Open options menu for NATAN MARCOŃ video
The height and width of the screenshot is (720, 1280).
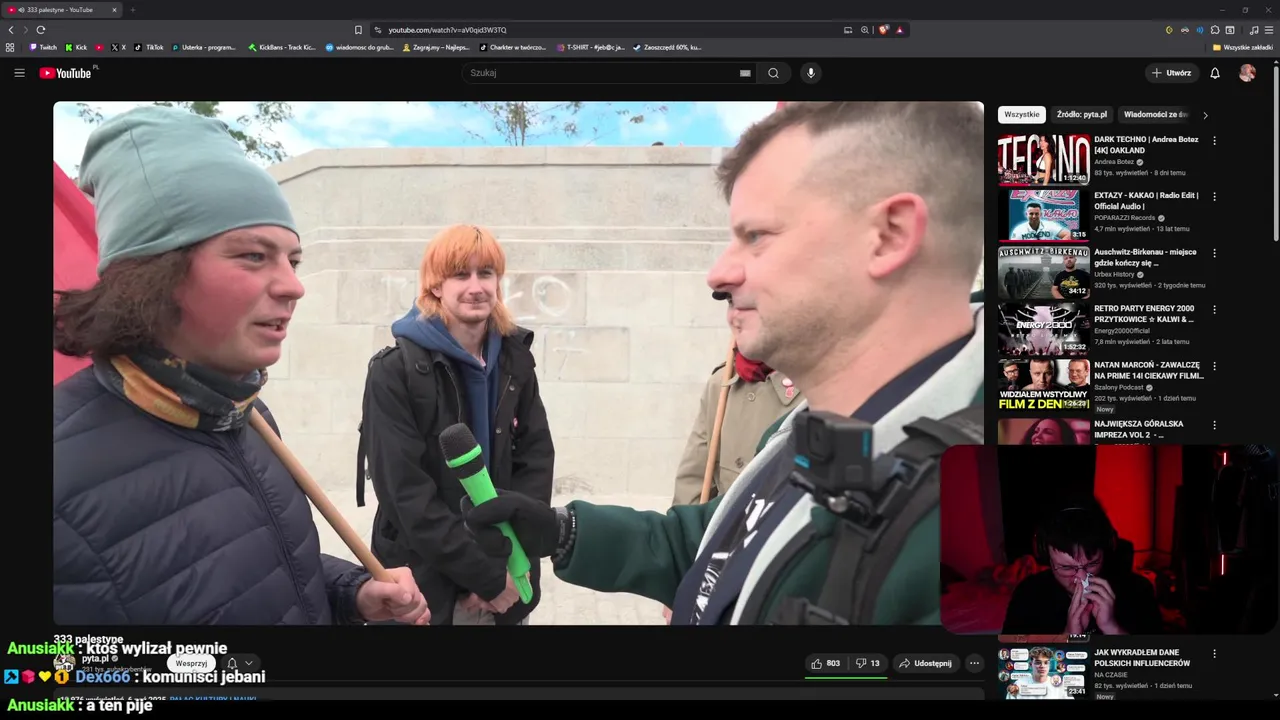(1214, 366)
